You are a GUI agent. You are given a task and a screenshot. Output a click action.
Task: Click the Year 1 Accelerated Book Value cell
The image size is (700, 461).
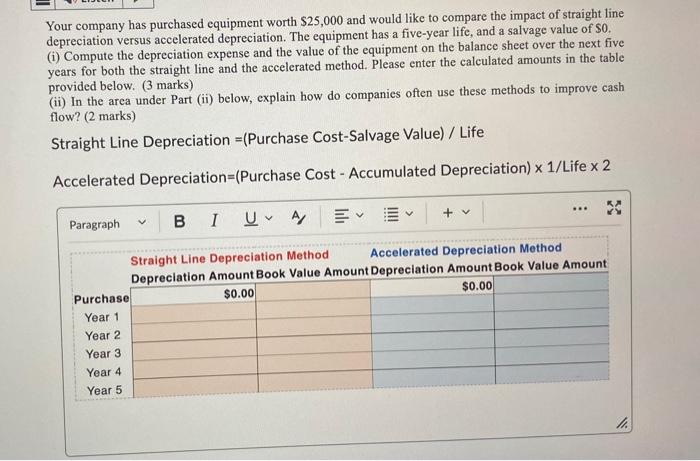[x=552, y=302]
